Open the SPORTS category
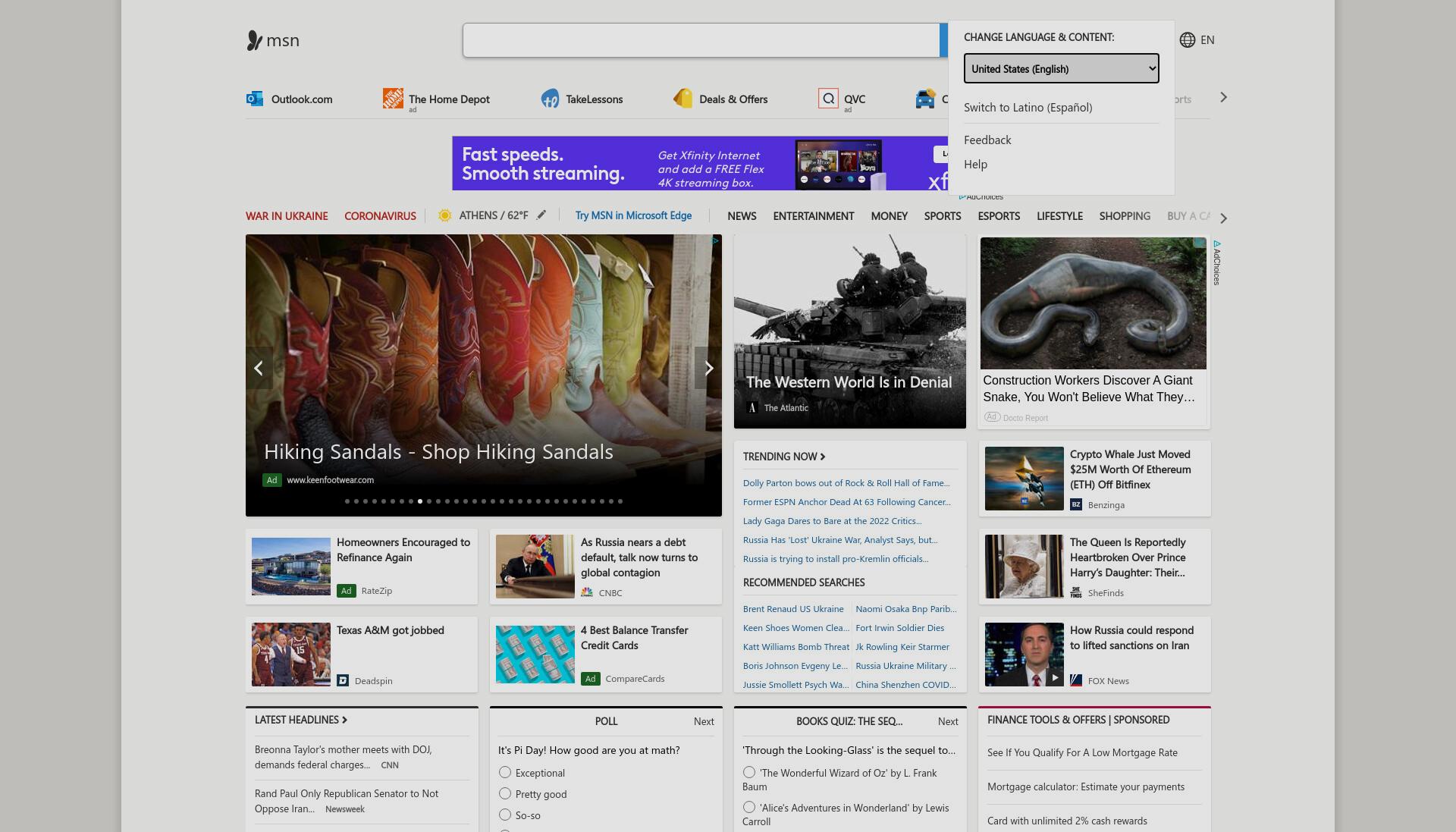 [943, 216]
